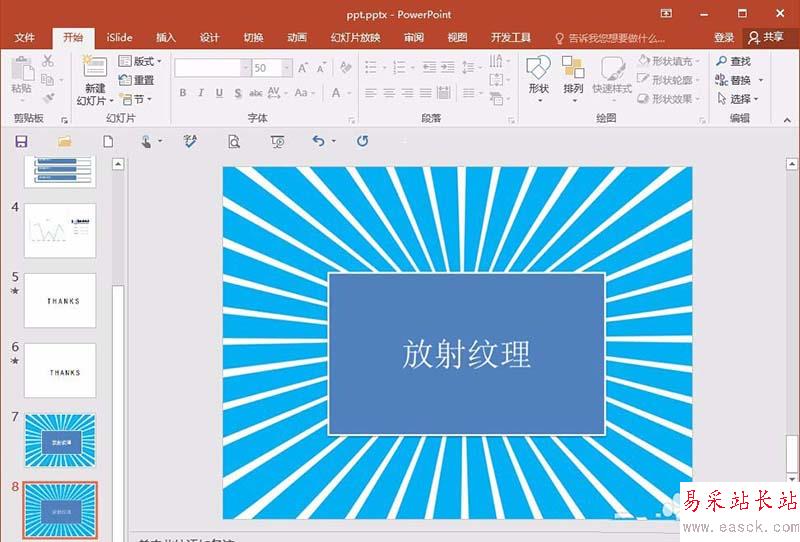Click the Cut scissors icon
800x542 pixels.
tap(47, 61)
